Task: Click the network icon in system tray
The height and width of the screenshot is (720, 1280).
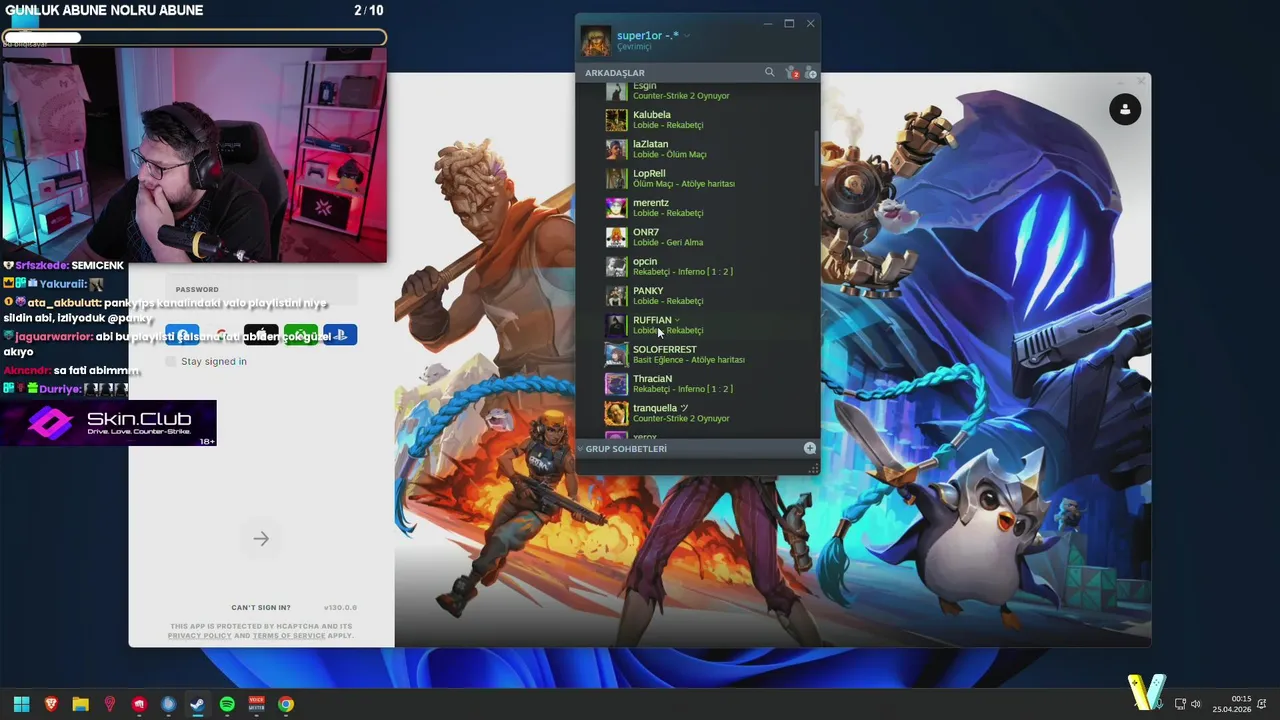Action: pos(1180,704)
